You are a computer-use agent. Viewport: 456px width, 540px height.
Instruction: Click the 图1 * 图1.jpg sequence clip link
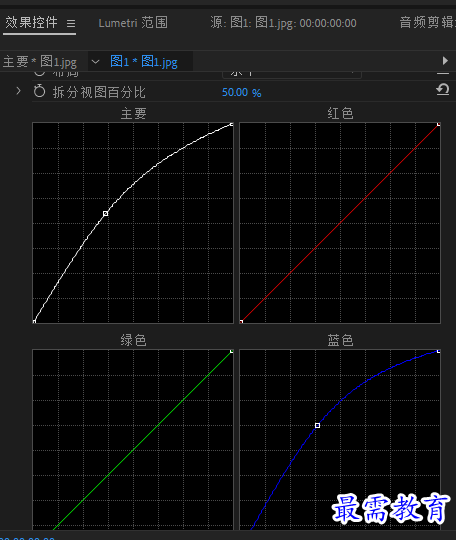click(x=144, y=62)
